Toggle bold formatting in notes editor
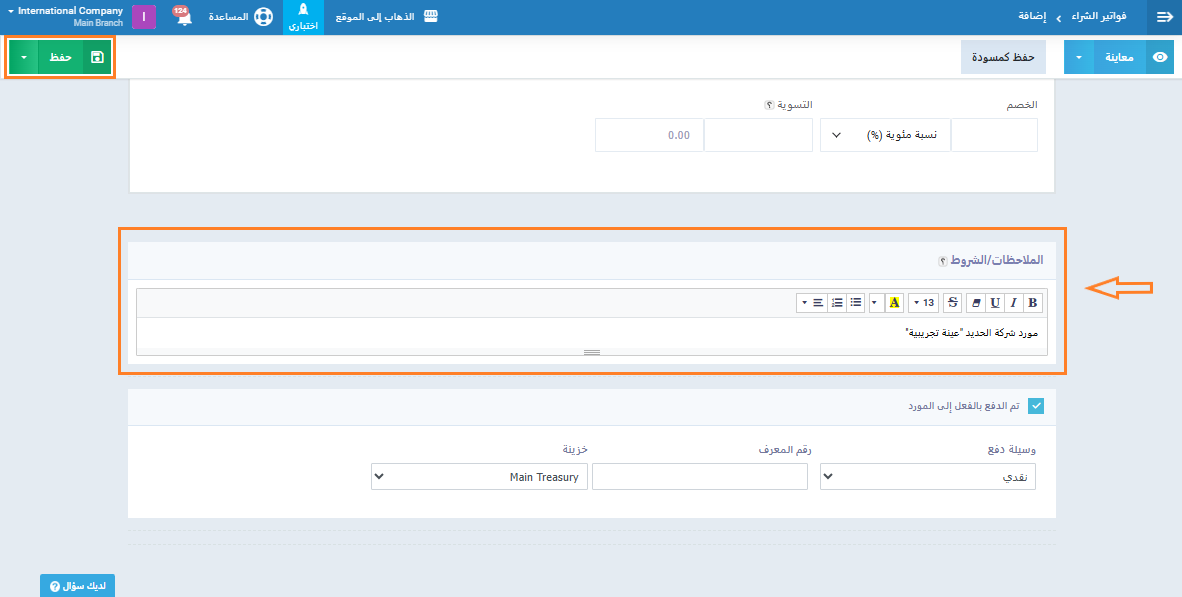Image resolution: width=1182 pixels, height=597 pixels. 1033,303
